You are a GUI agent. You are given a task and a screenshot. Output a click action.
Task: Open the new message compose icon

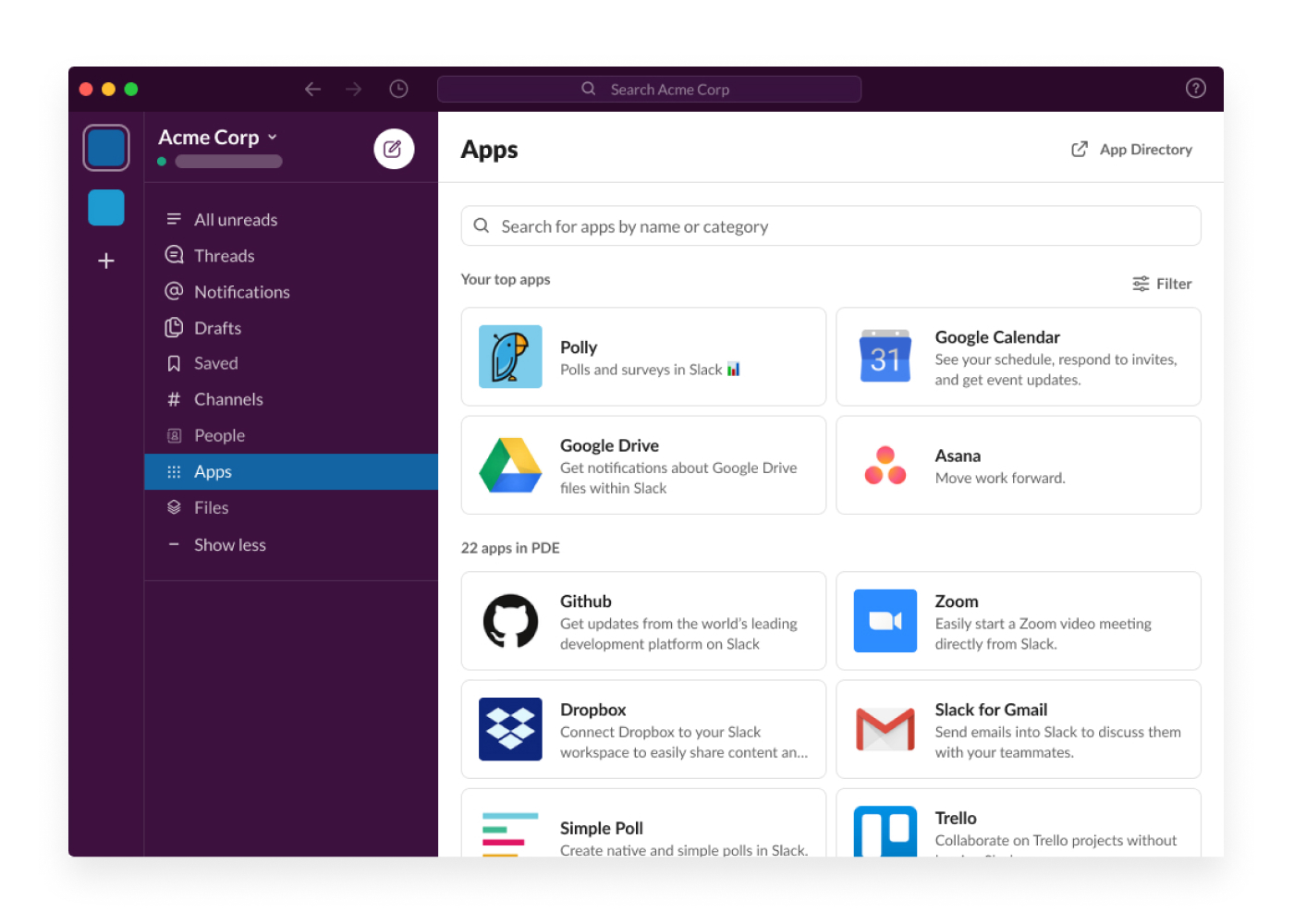click(394, 149)
